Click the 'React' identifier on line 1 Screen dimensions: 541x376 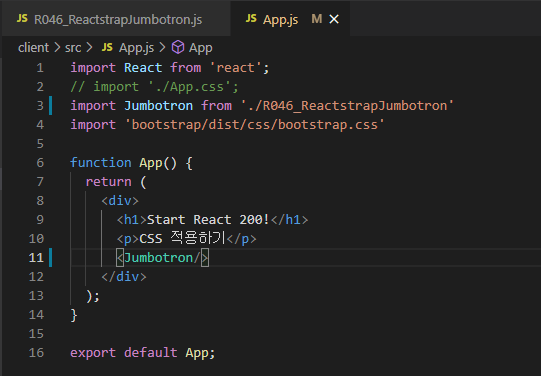coord(143,68)
